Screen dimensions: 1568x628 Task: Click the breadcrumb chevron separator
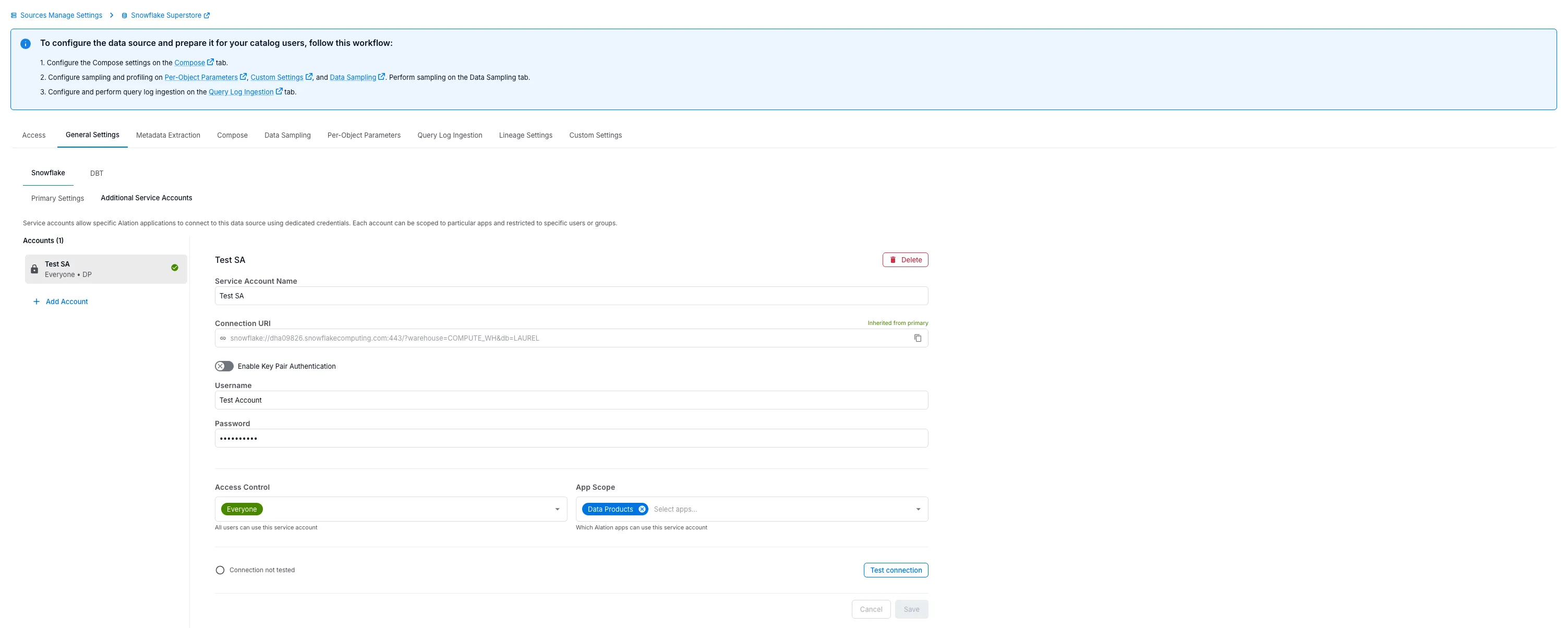(x=112, y=15)
